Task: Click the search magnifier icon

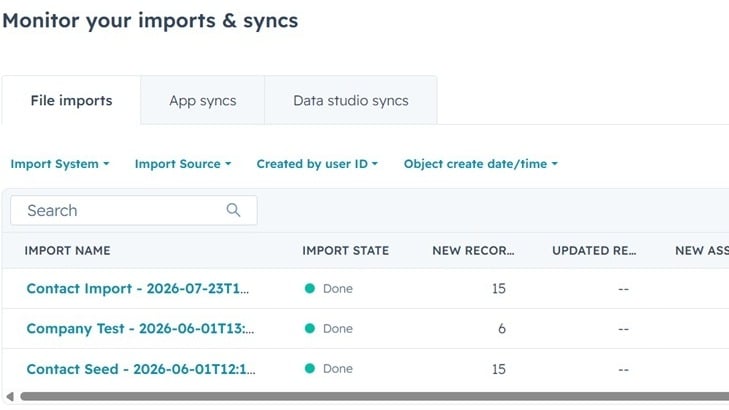Action: (x=233, y=210)
